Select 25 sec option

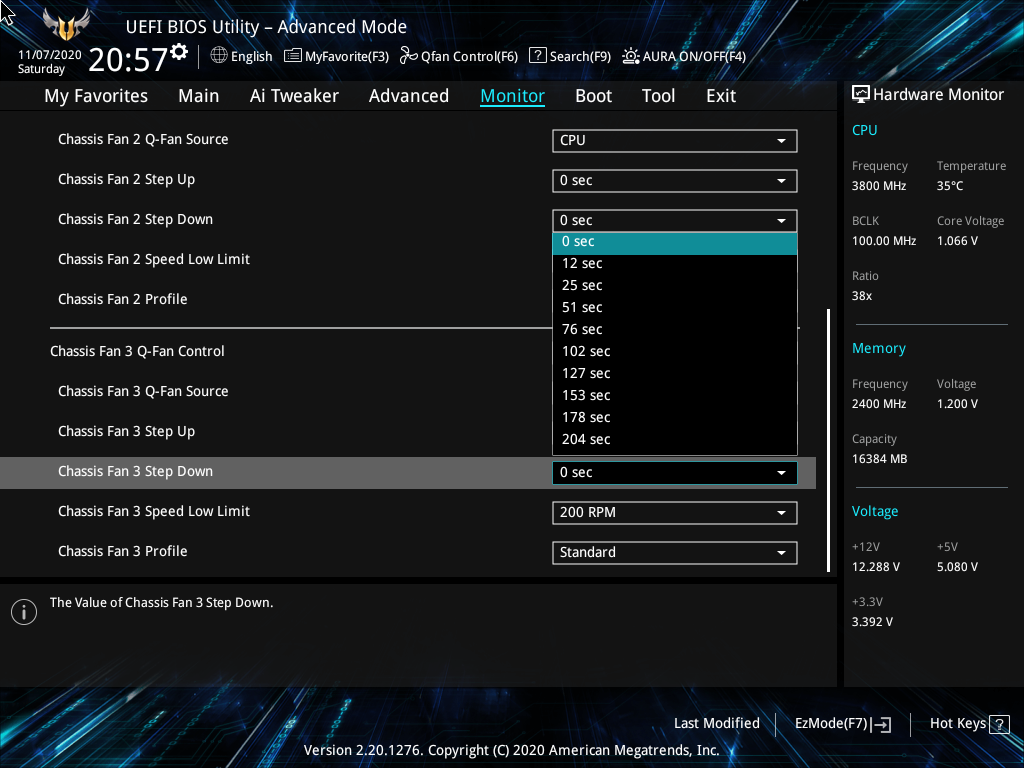click(x=675, y=285)
